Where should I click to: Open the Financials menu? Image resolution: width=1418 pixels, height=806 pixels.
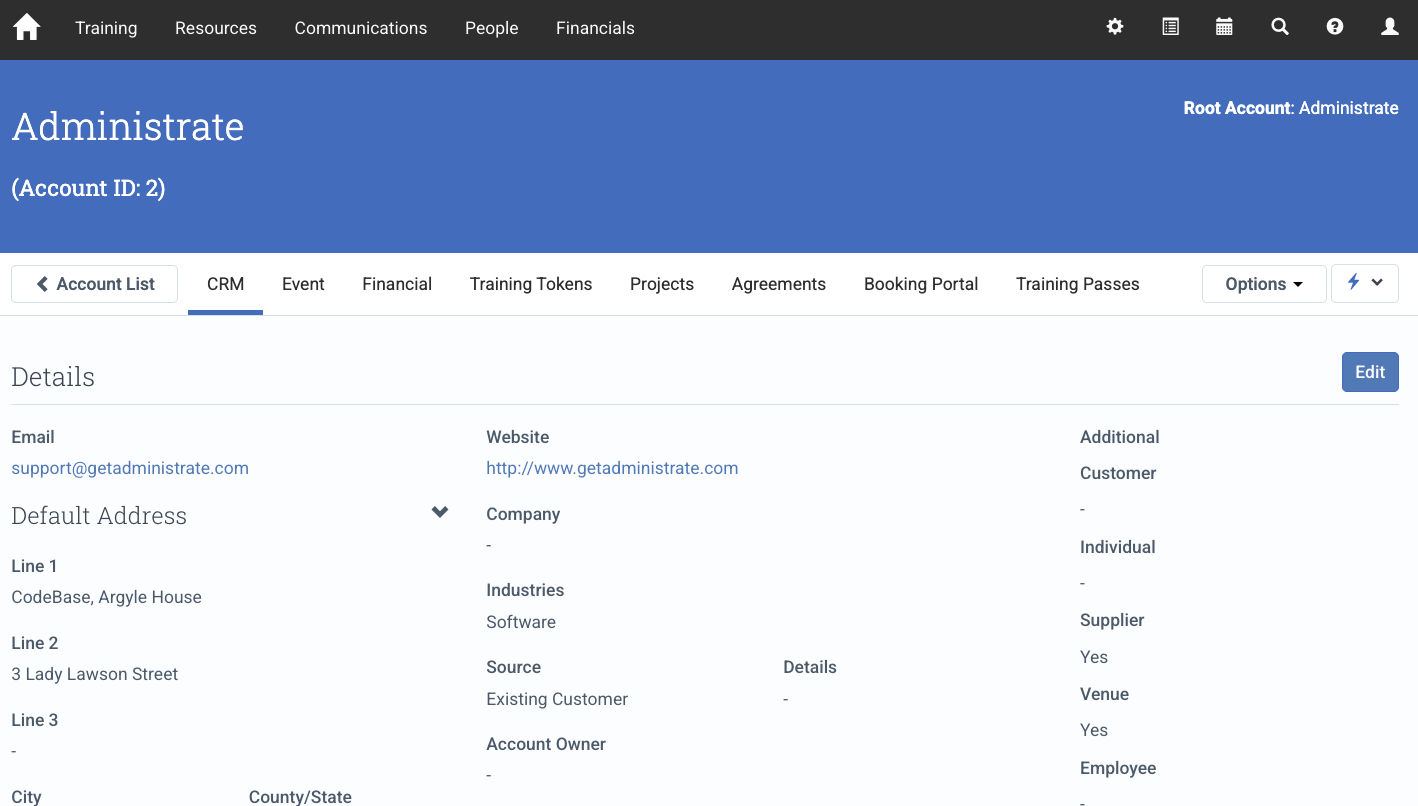click(596, 28)
